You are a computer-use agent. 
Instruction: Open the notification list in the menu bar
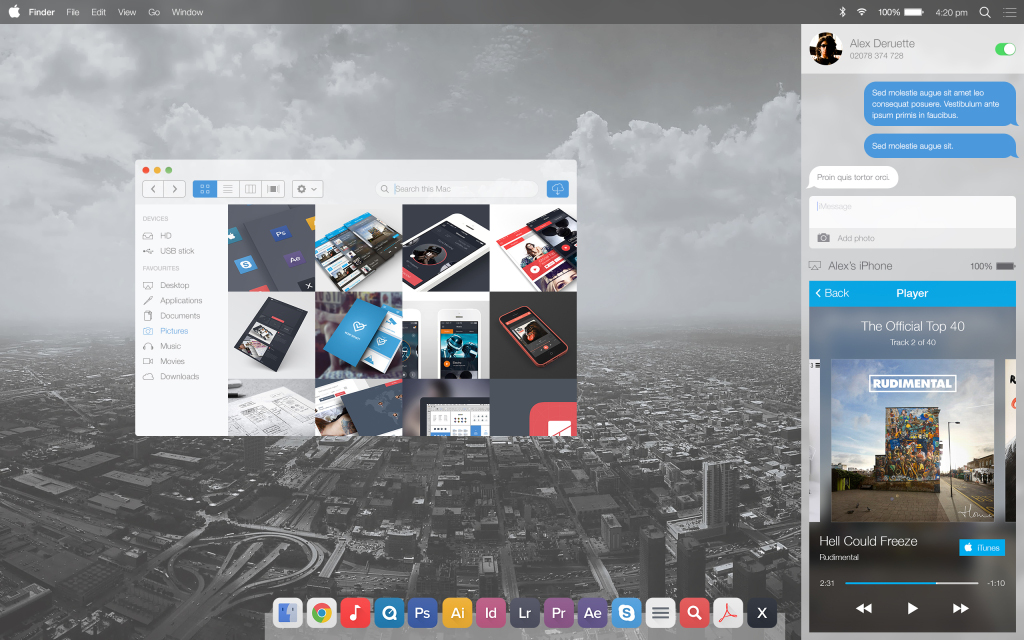(x=1009, y=12)
